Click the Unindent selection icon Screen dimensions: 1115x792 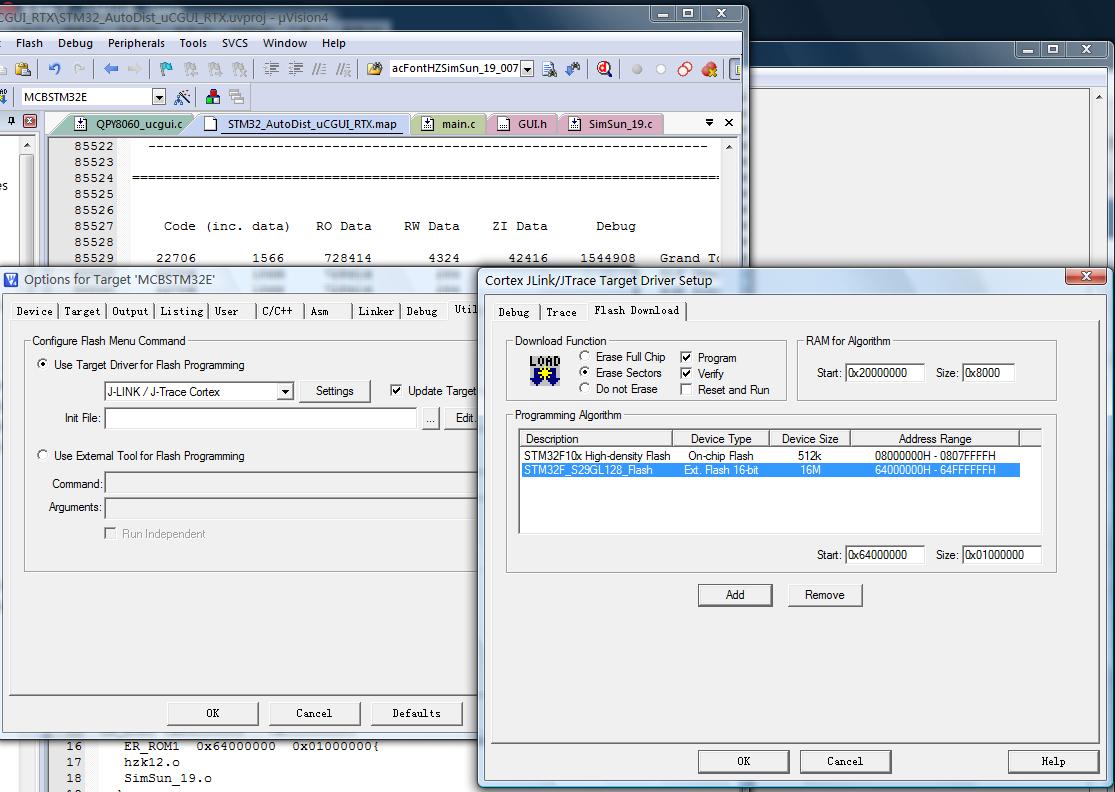pyautogui.click(x=296, y=69)
